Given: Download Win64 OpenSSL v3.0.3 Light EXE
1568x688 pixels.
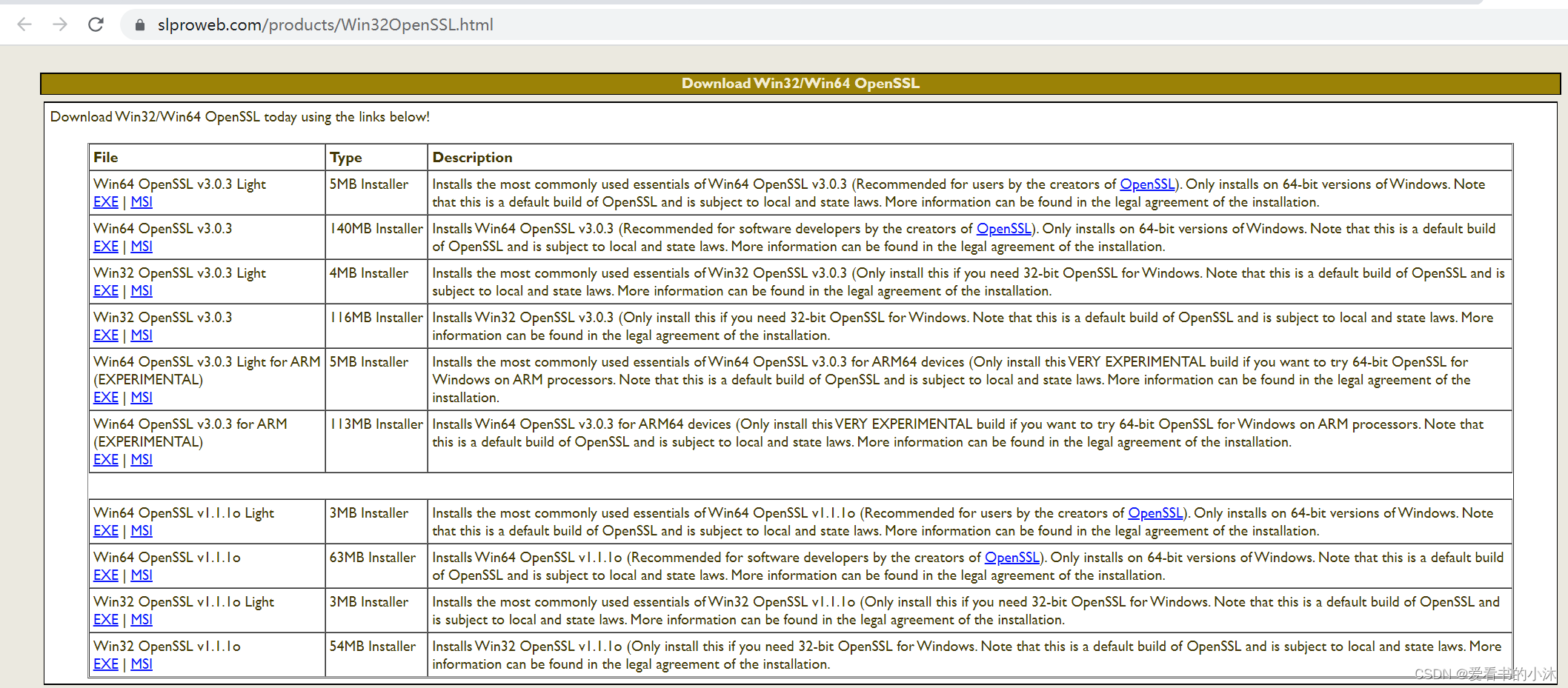Looking at the screenshot, I should coord(106,202).
